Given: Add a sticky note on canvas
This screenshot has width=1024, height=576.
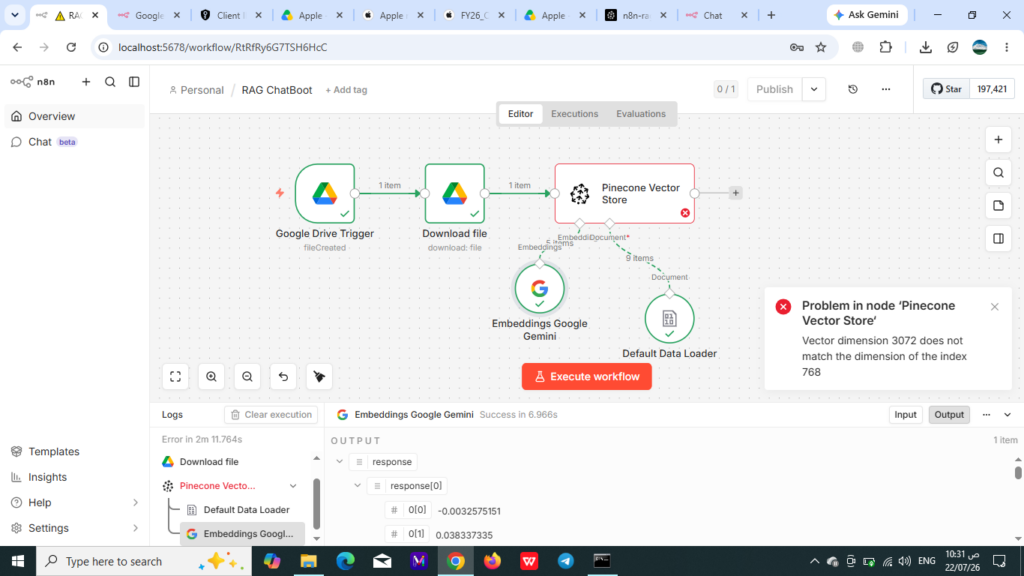Looking at the screenshot, I should (x=998, y=206).
